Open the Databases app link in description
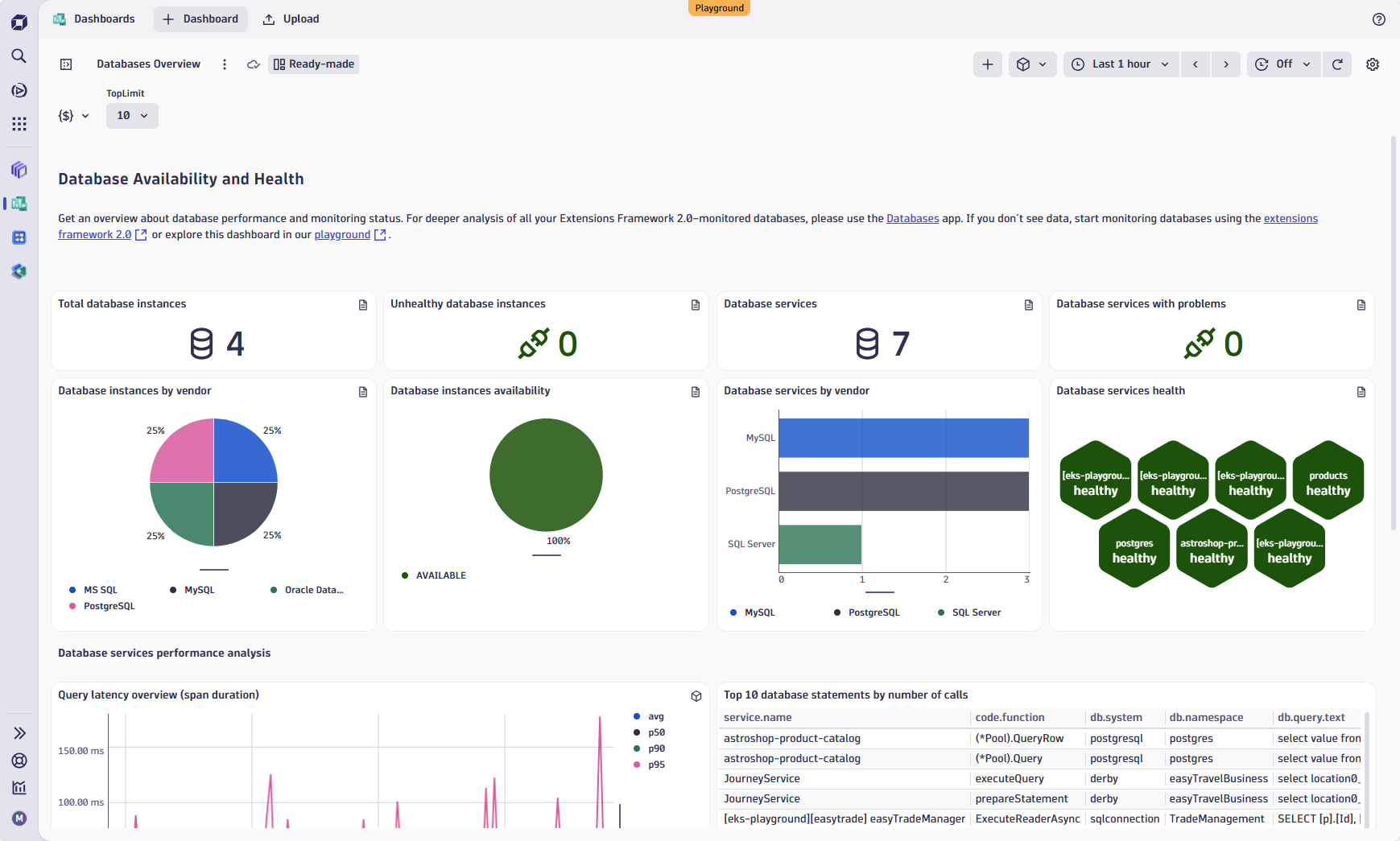This screenshot has width=1400, height=841. pos(912,218)
